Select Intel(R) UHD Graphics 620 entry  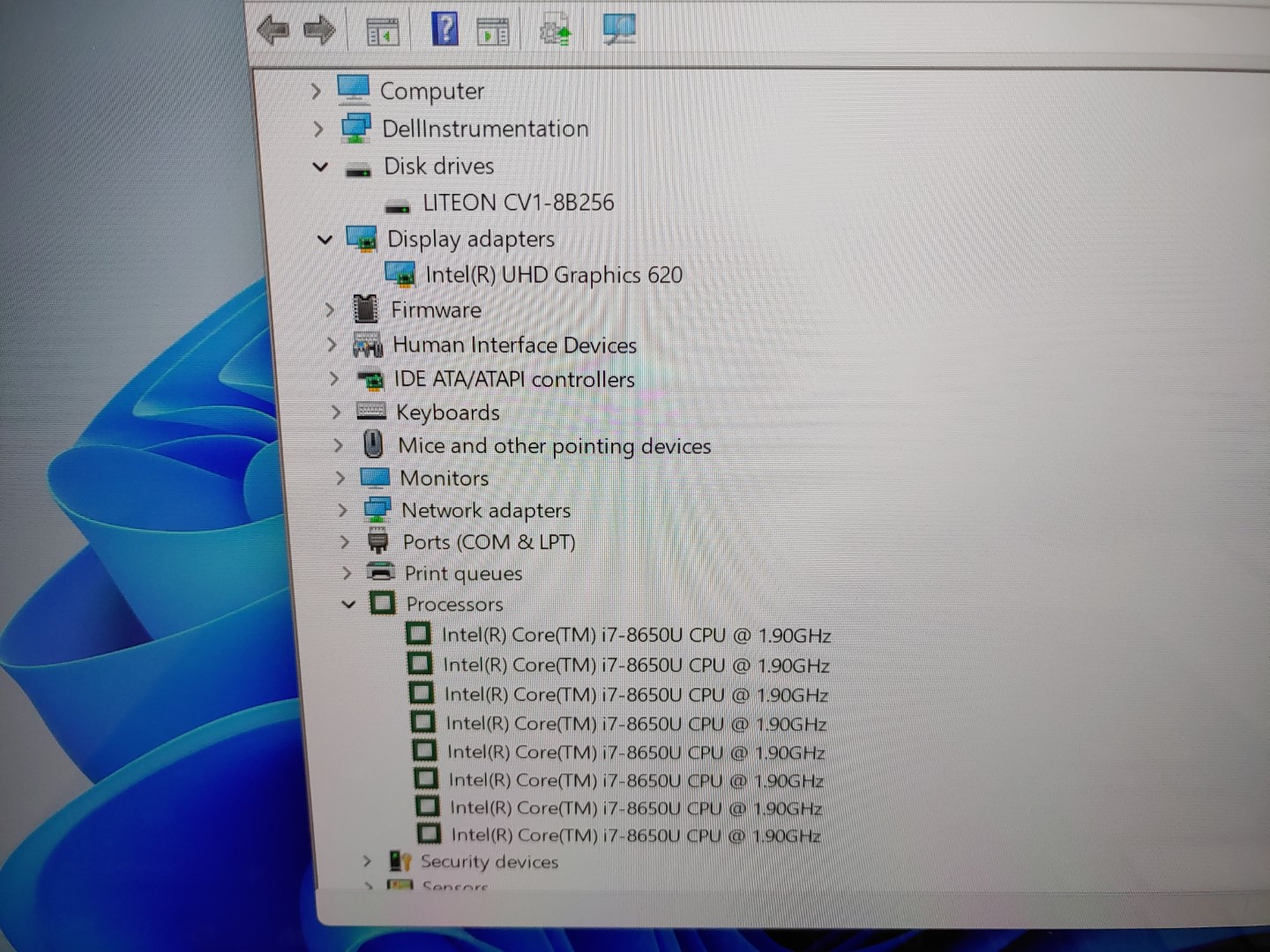[x=554, y=275]
